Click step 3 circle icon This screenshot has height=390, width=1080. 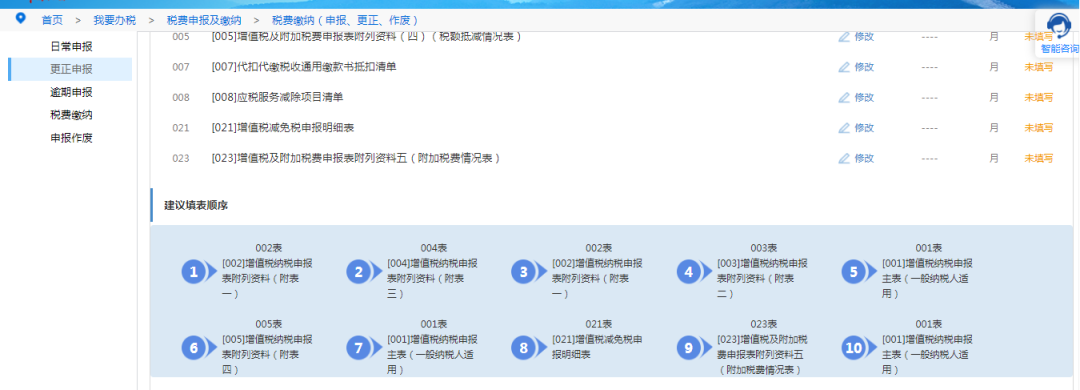pyautogui.click(x=523, y=272)
